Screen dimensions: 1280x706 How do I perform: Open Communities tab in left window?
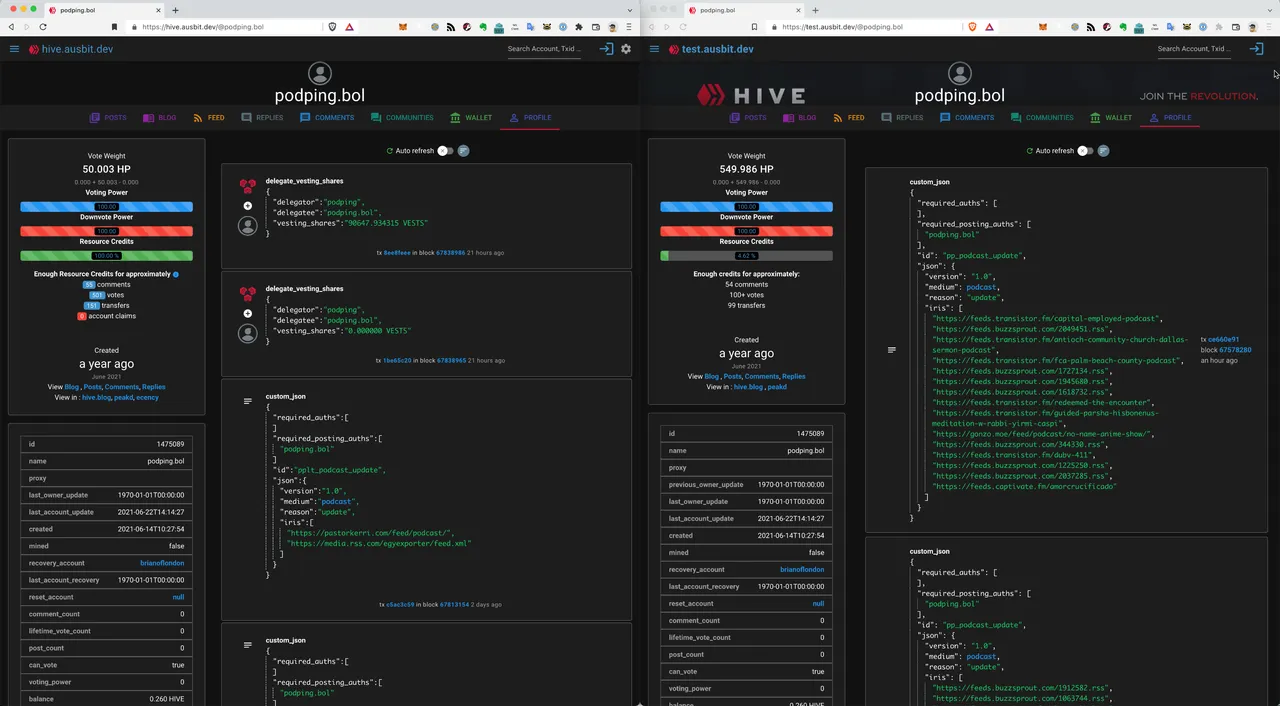402,118
